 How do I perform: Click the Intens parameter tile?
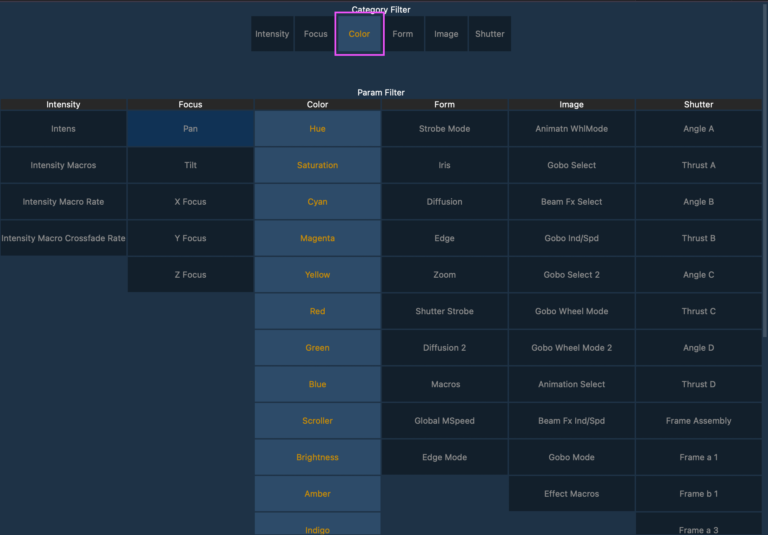(x=63, y=129)
